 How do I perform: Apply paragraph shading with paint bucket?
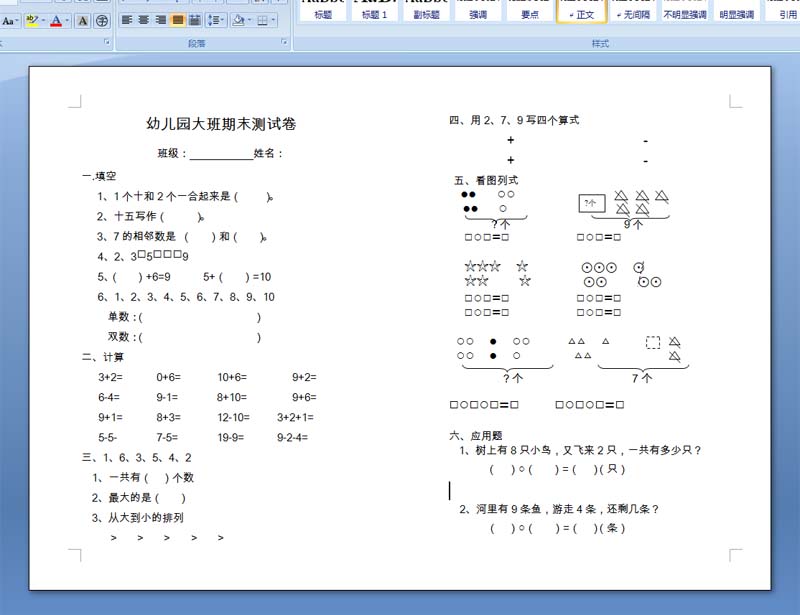pyautogui.click(x=238, y=20)
